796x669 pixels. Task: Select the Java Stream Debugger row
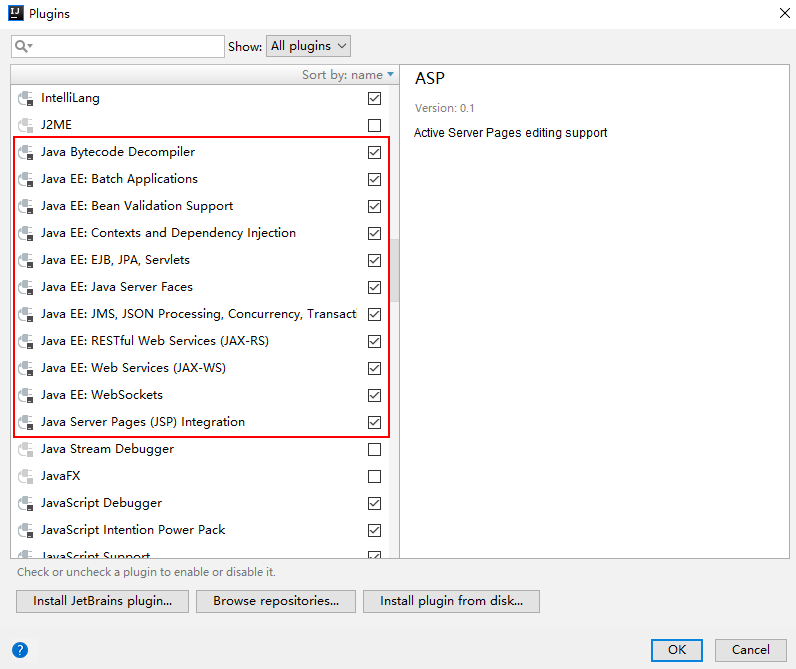[x=201, y=449]
